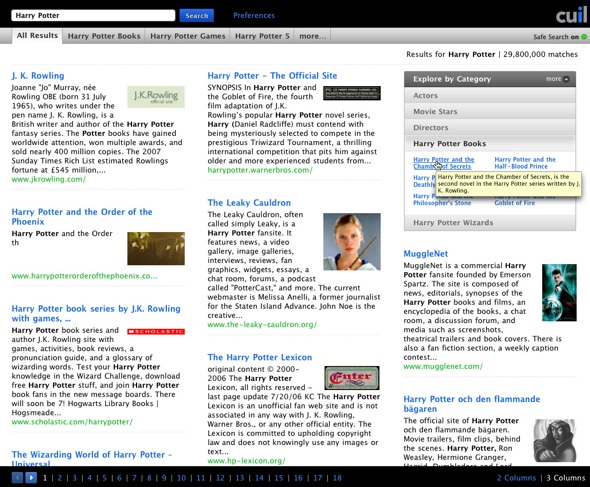
Task: Expand the Actors category
Action: click(x=490, y=95)
